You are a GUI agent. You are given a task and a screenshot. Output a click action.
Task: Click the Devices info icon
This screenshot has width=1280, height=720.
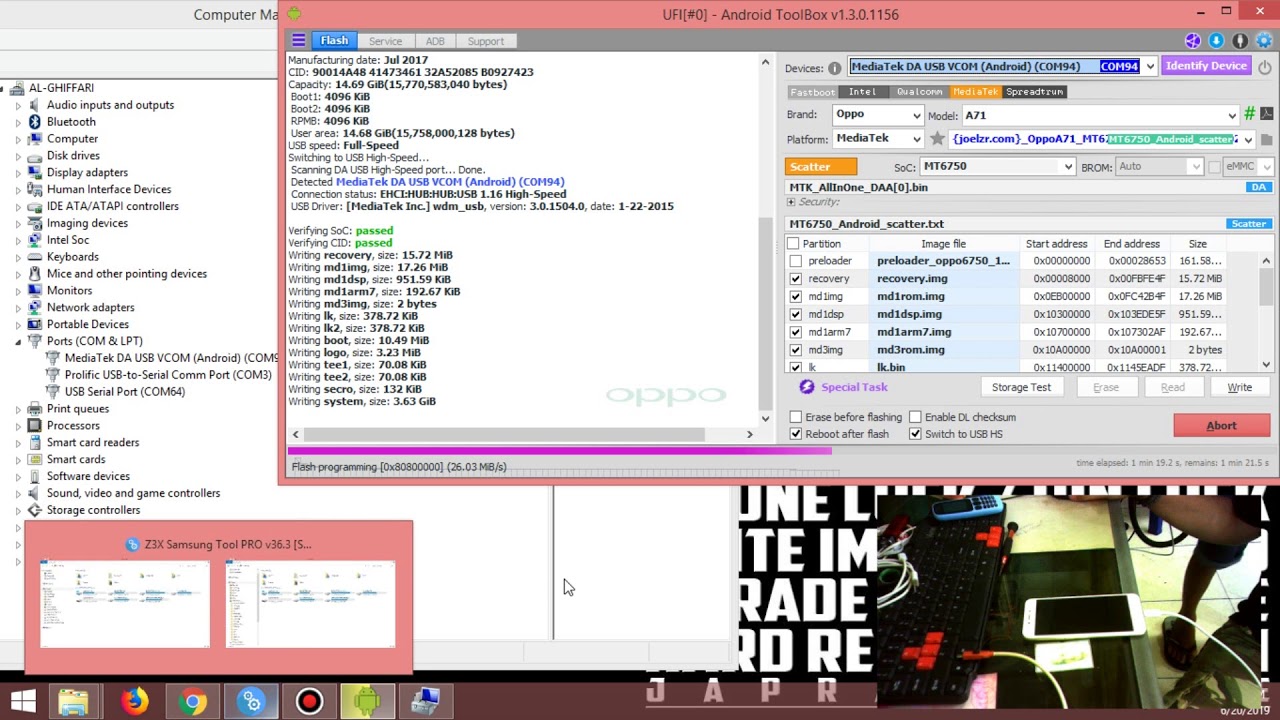point(834,68)
